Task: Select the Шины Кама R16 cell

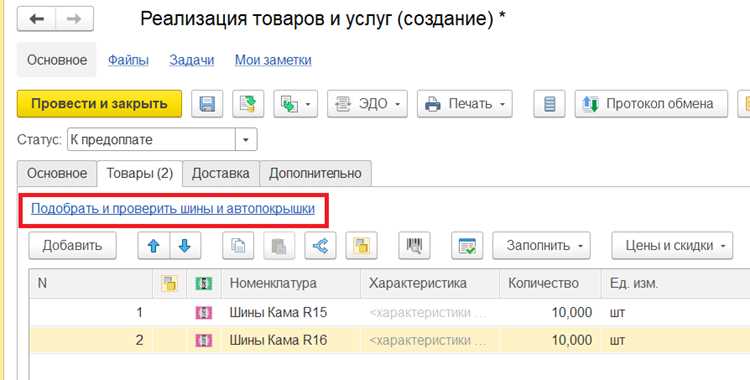Action: coord(291,341)
